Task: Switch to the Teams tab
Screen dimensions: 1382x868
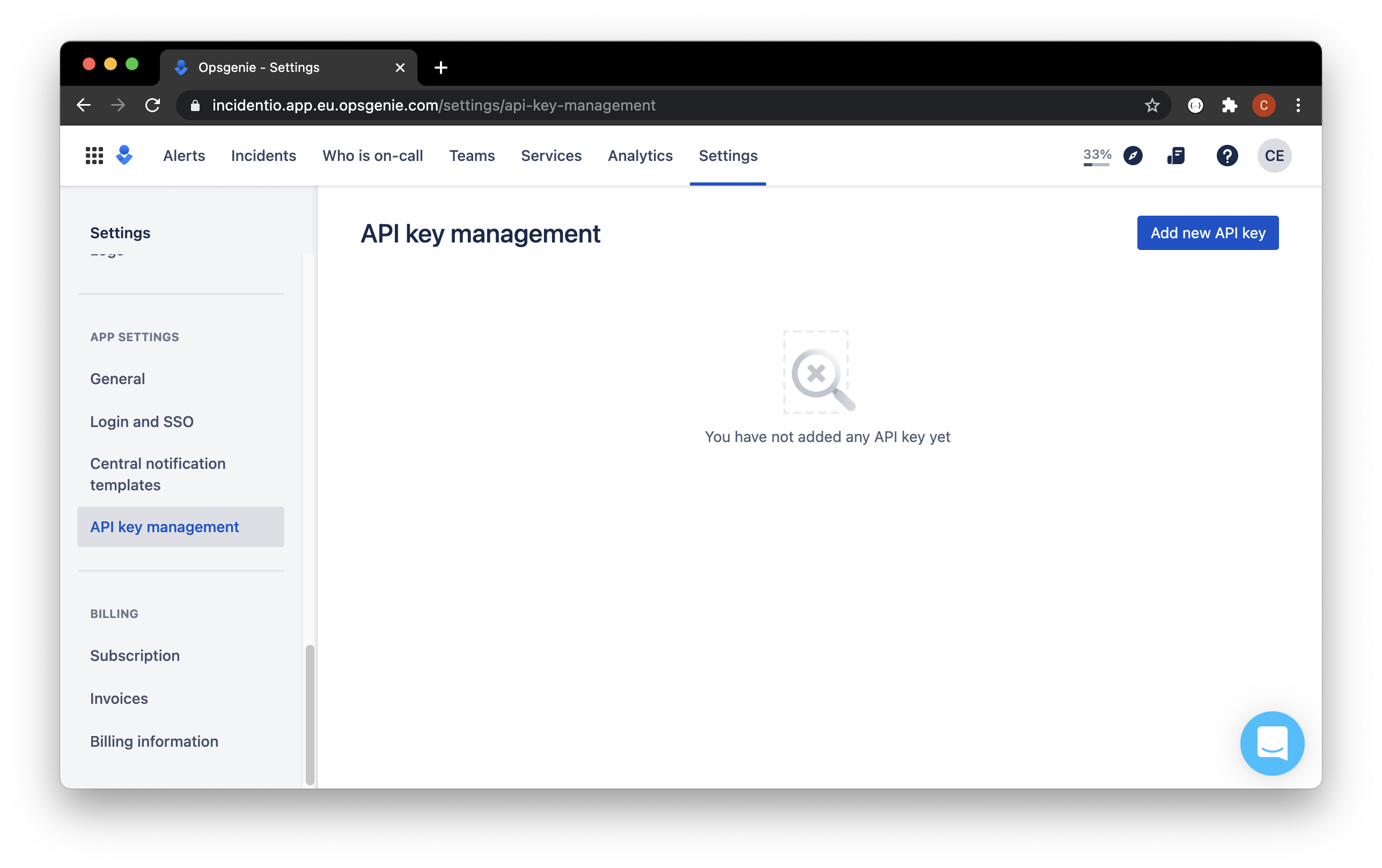Action: click(x=471, y=156)
